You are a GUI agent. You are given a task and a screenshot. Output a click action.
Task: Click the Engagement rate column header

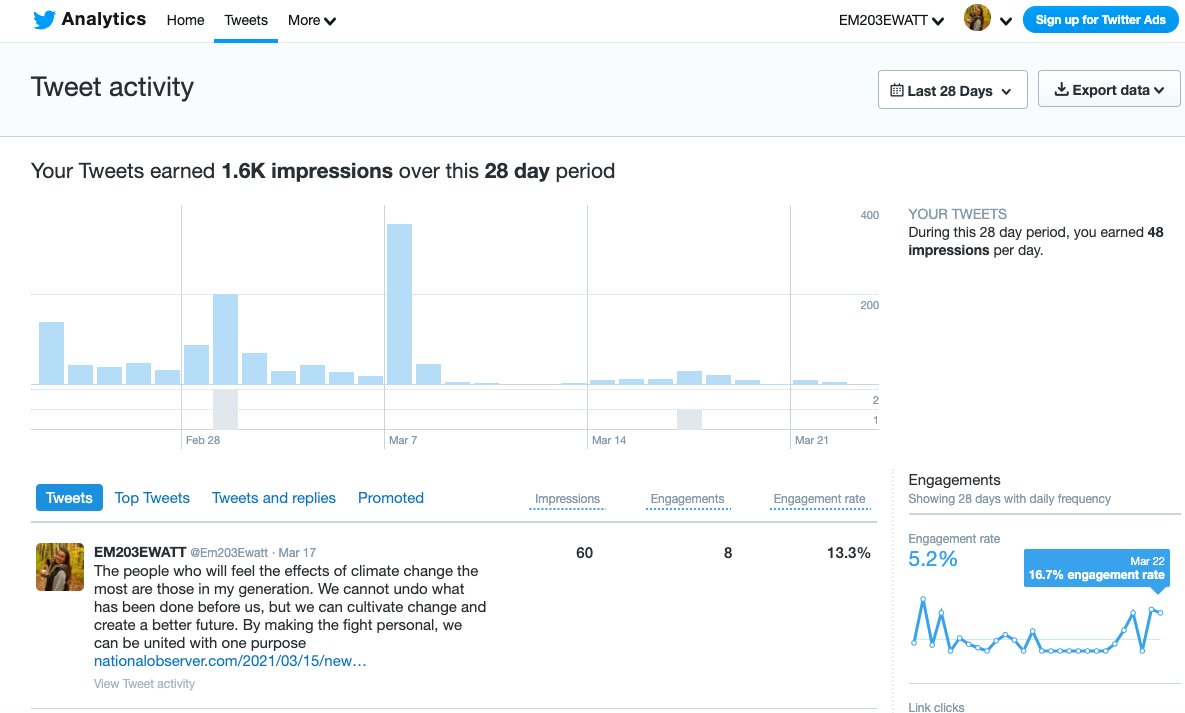819,499
